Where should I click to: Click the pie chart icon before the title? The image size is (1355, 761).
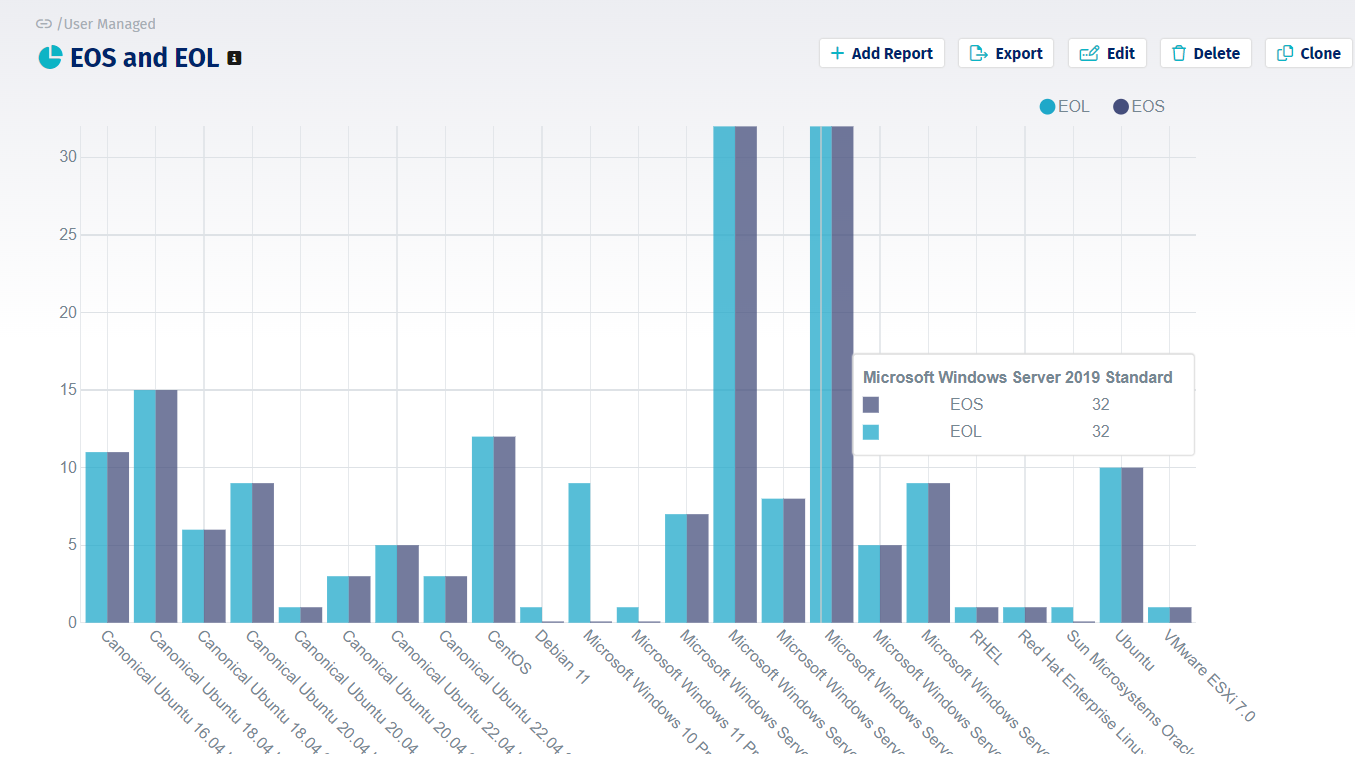[x=50, y=57]
